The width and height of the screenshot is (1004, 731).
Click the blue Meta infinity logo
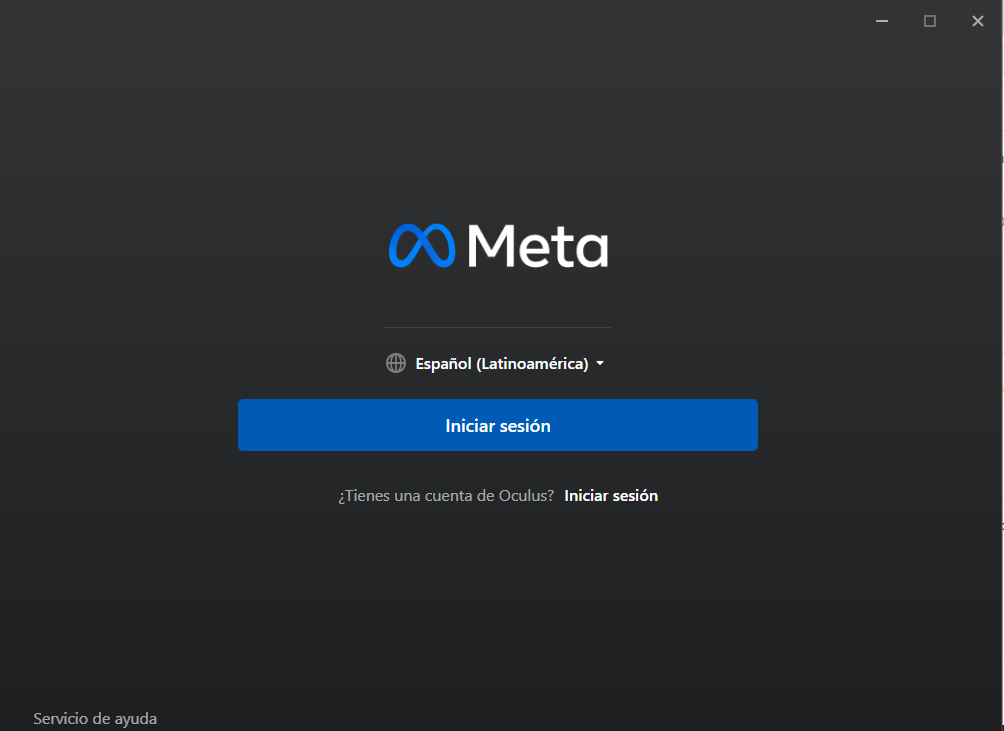tap(422, 245)
